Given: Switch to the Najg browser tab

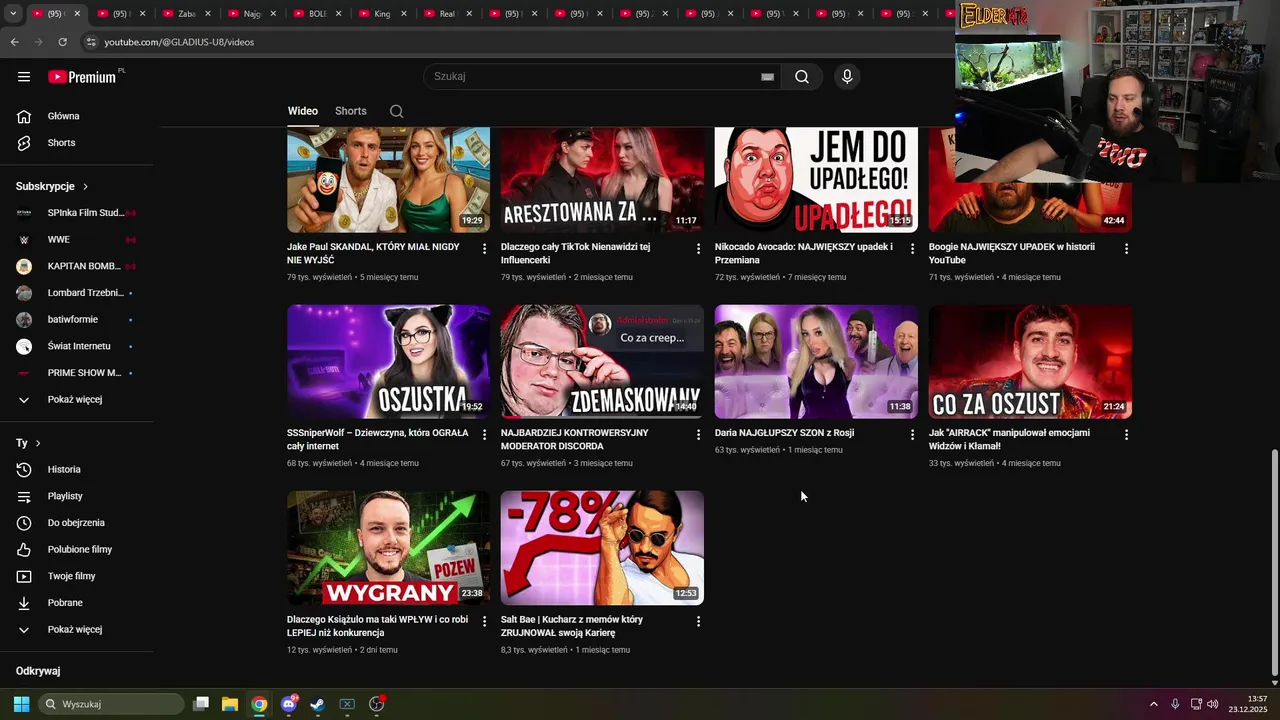Looking at the screenshot, I should tap(251, 14).
